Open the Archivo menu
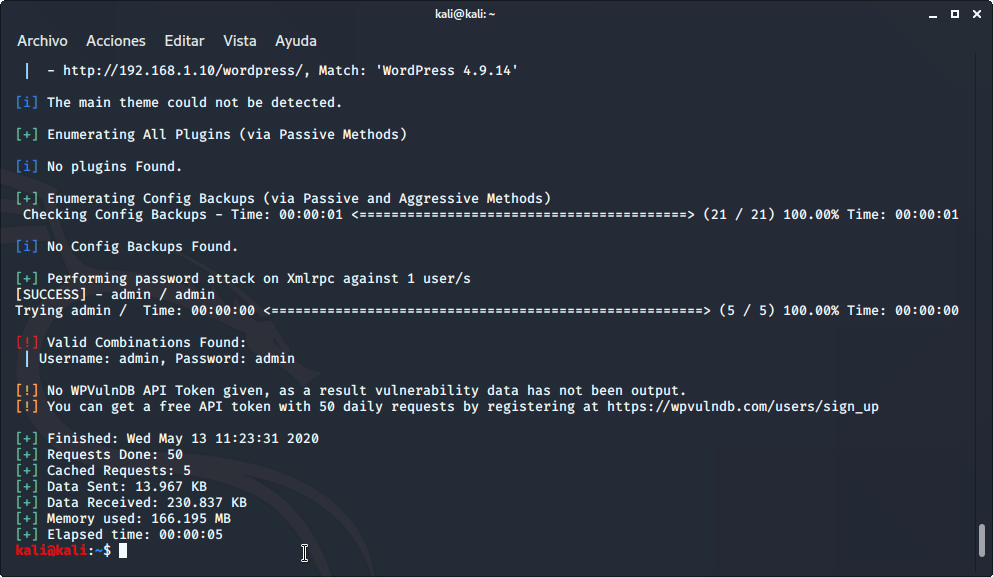This screenshot has width=993, height=577. coord(42,41)
